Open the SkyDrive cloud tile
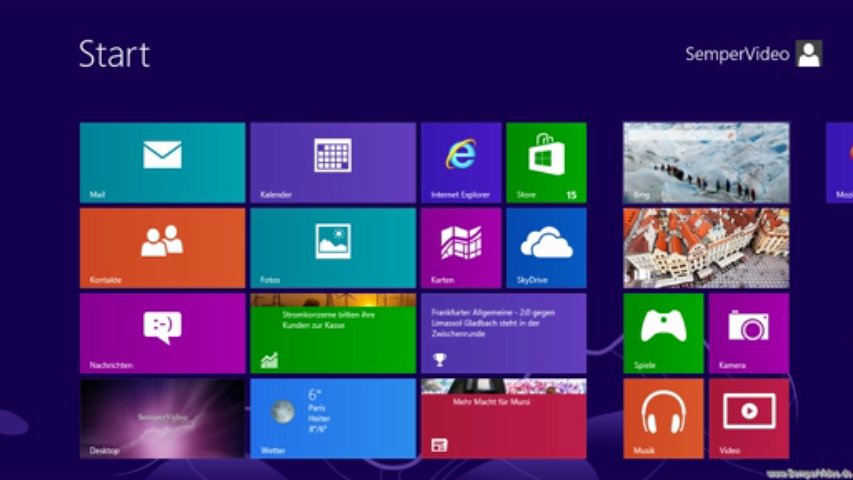 click(546, 247)
